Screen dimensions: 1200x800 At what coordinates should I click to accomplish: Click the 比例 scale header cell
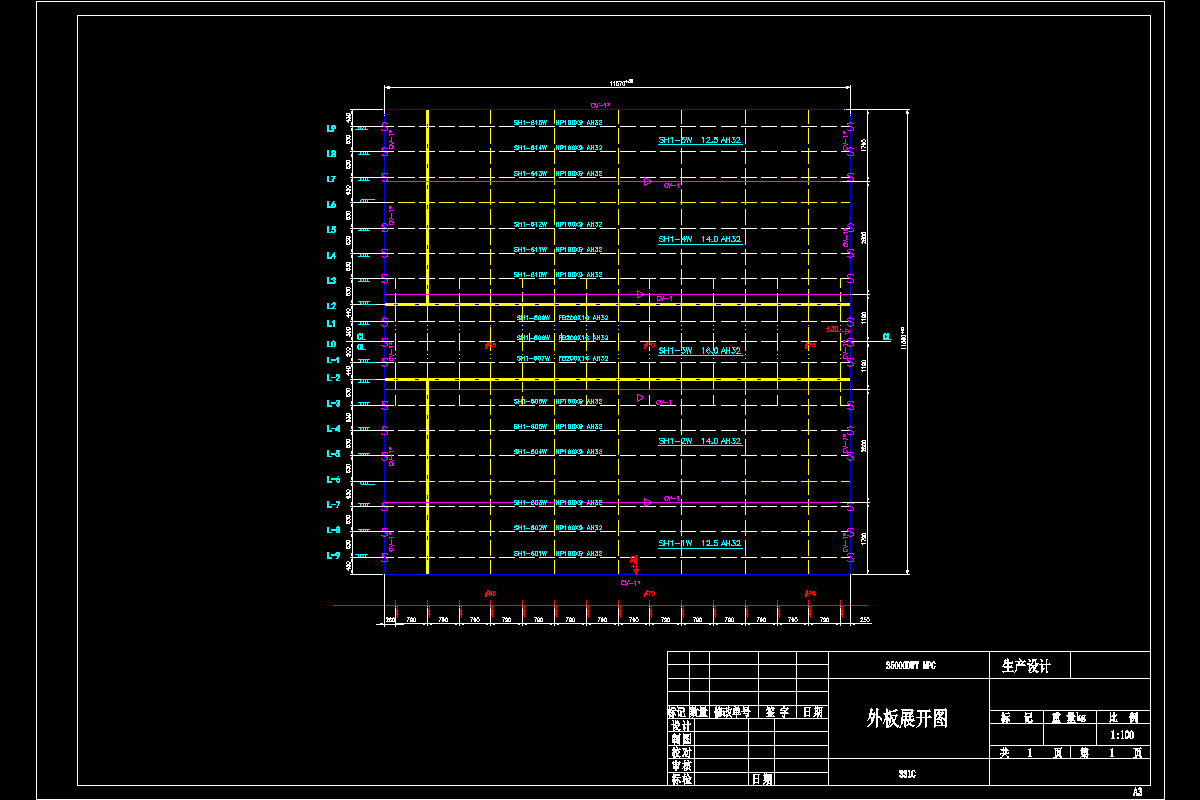(1123, 718)
